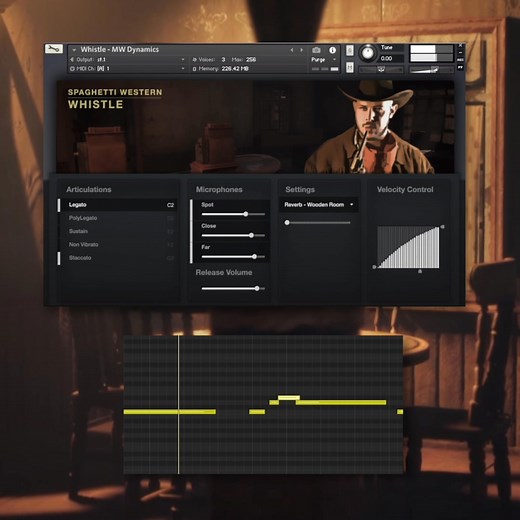This screenshot has height=520, width=520.
Task: Toggle the Close microphone label
Action: pyautogui.click(x=209, y=226)
